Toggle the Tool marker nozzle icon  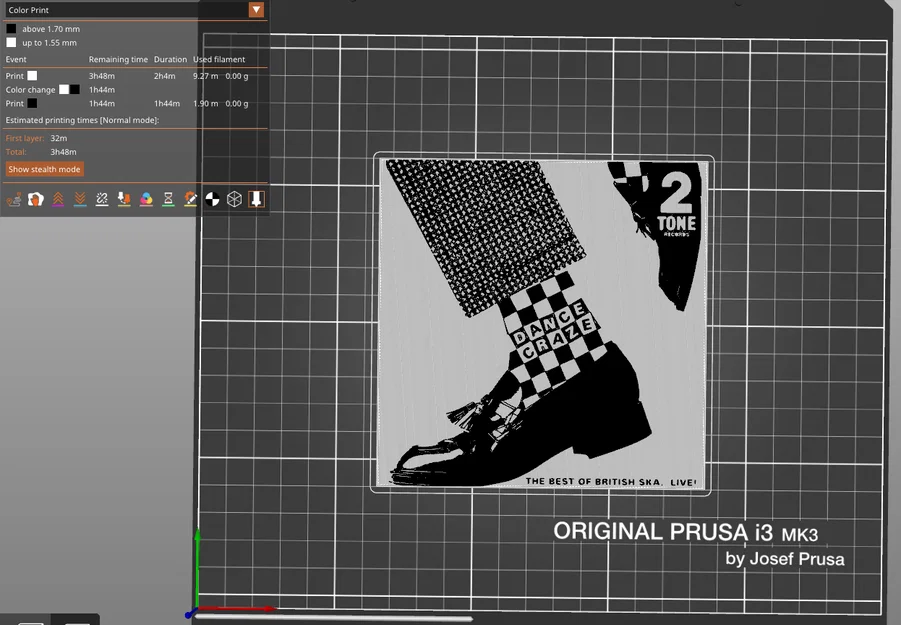pos(256,199)
